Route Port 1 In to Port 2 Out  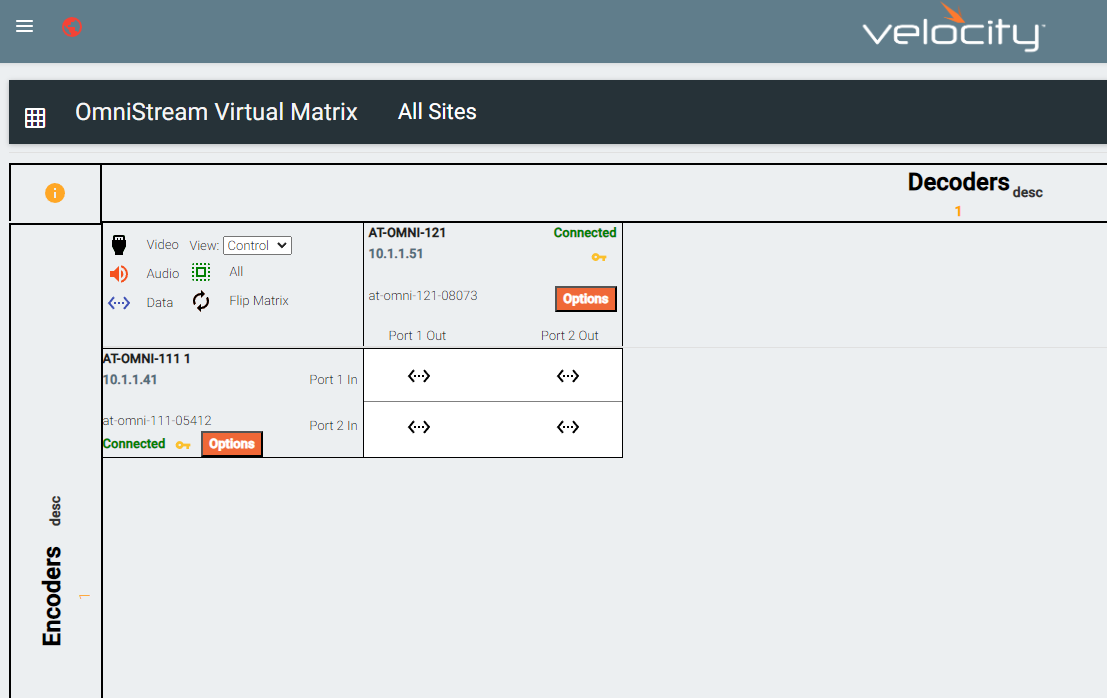click(568, 375)
